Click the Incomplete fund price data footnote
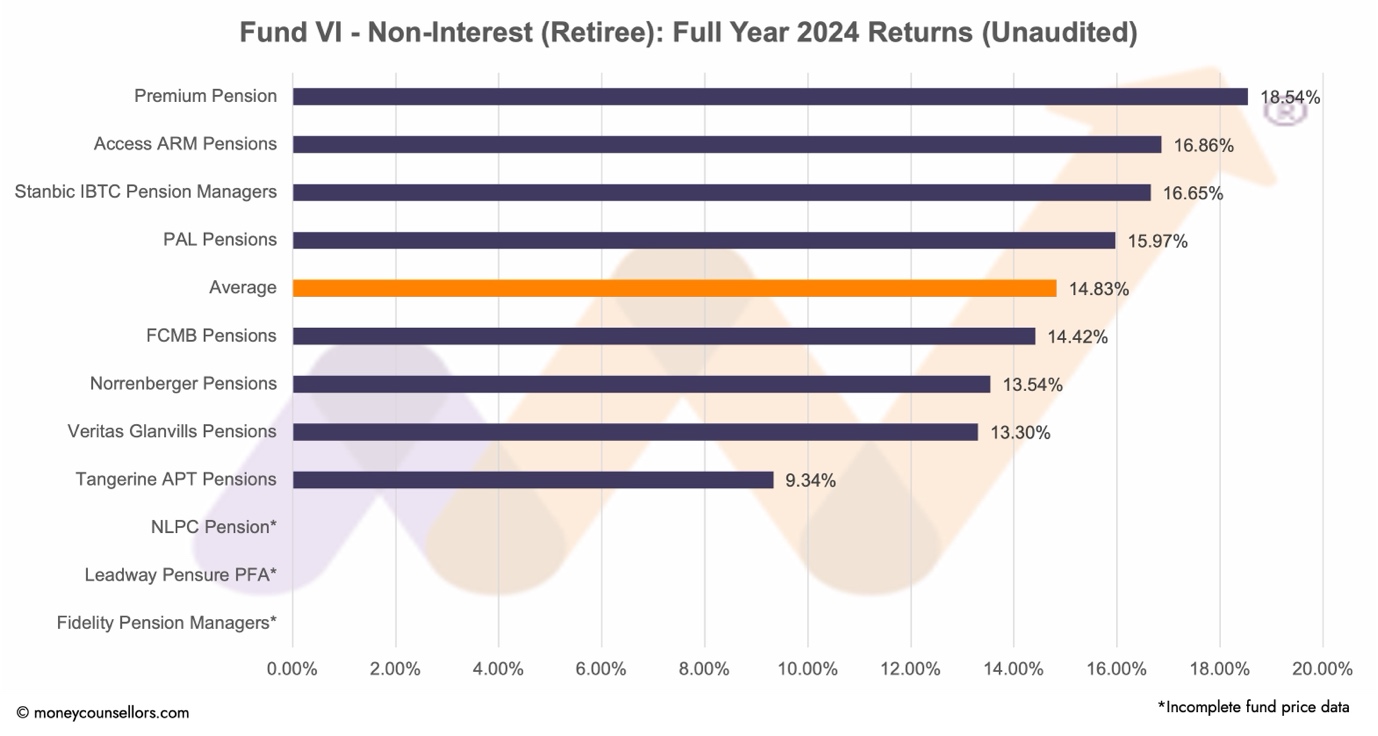This screenshot has width=1378, height=736. coord(1253,707)
